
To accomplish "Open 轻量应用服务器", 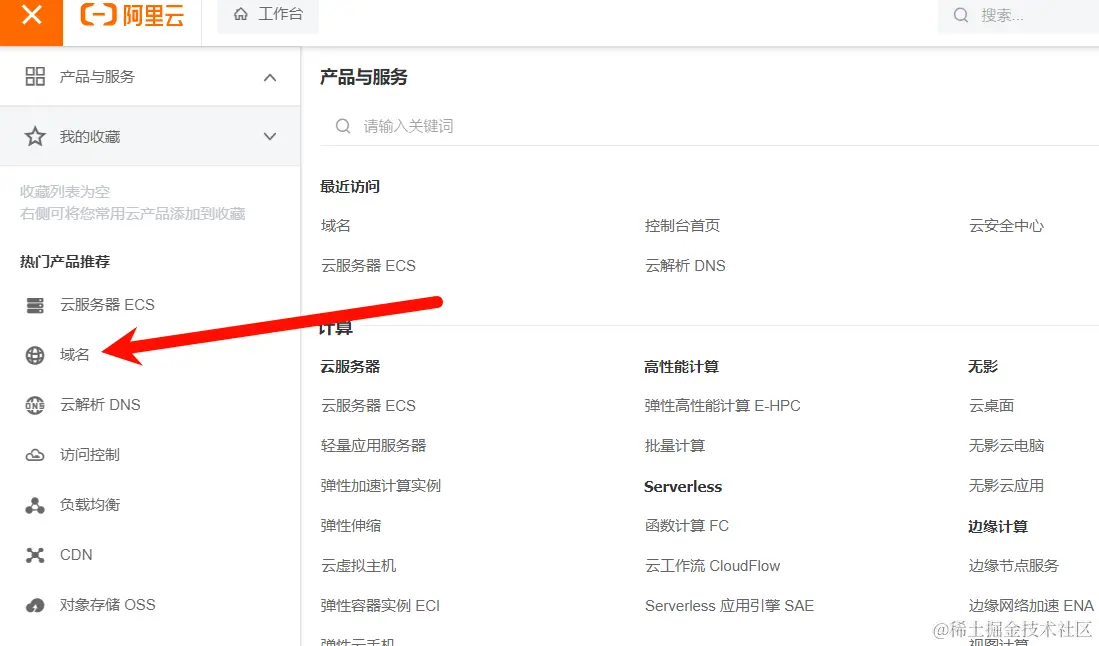I will (x=374, y=446).
